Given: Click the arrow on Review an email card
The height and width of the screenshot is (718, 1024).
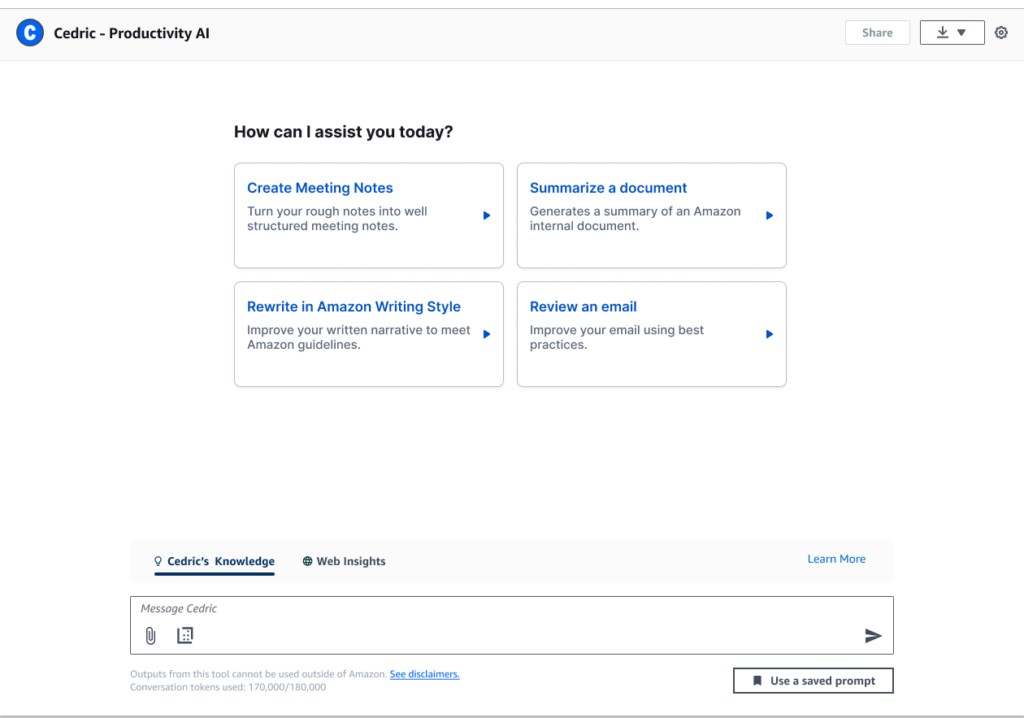Looking at the screenshot, I should pos(769,334).
